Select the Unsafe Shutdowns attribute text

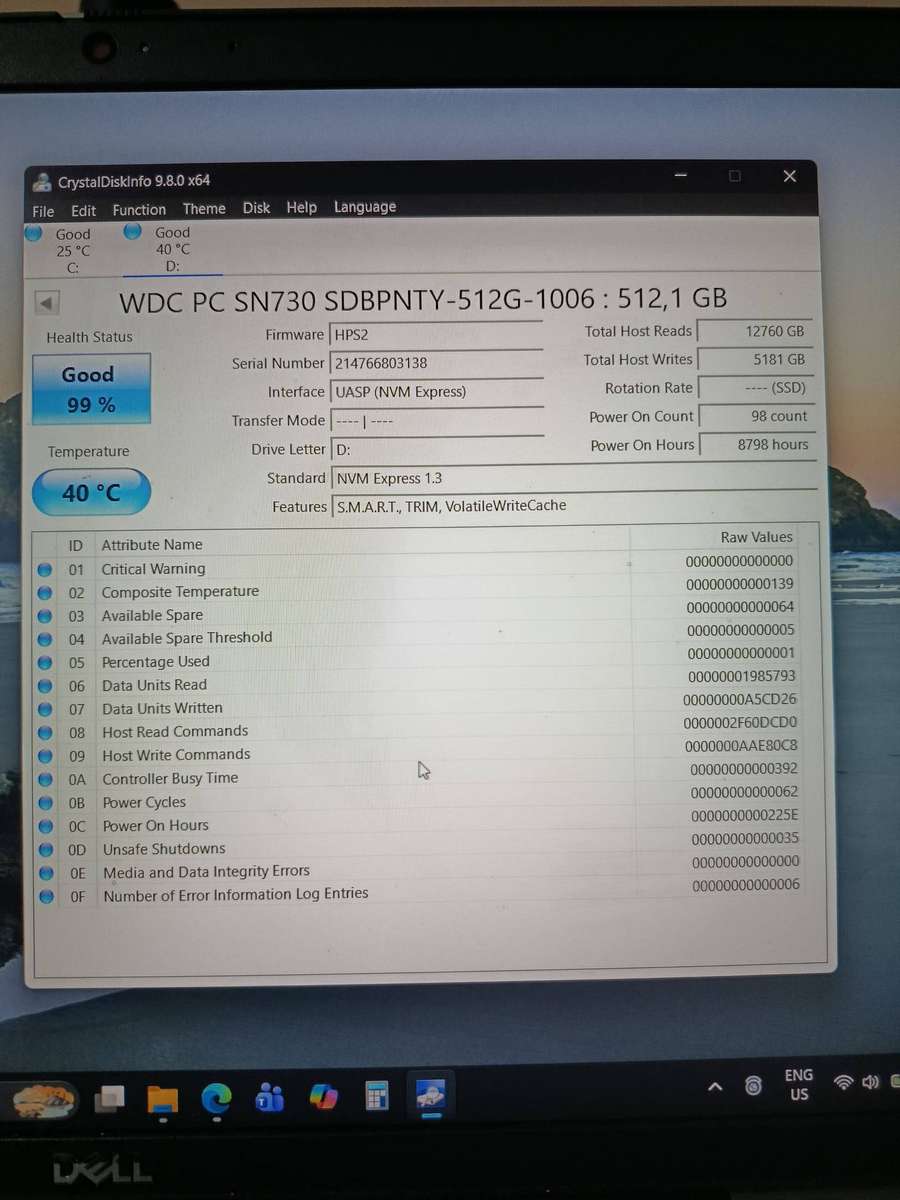pyautogui.click(x=164, y=849)
